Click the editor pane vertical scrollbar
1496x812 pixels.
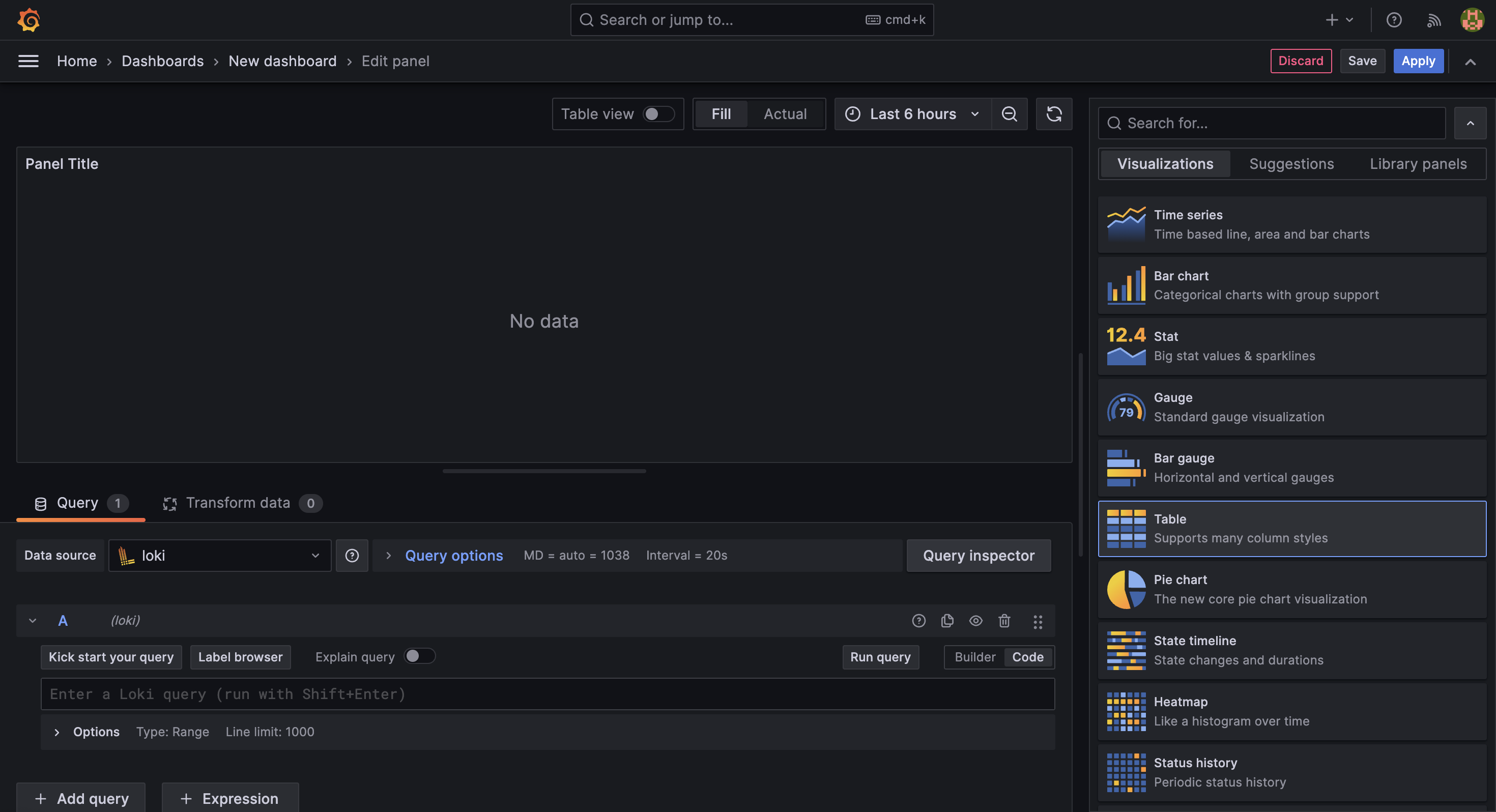pyautogui.click(x=1081, y=455)
